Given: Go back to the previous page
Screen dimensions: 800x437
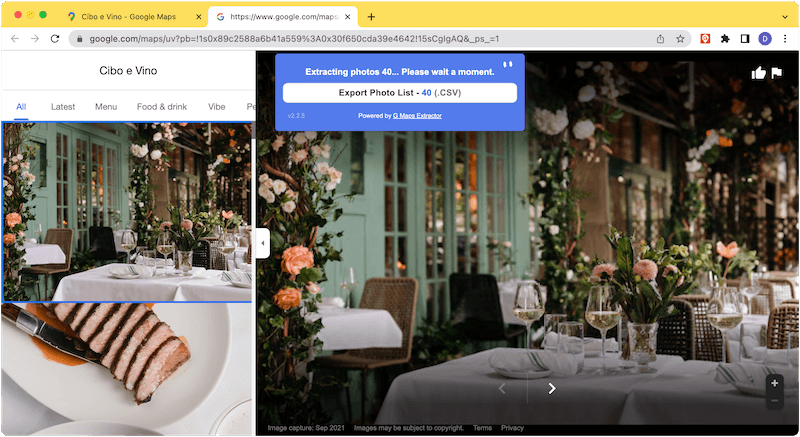Looking at the screenshot, I should [15, 39].
